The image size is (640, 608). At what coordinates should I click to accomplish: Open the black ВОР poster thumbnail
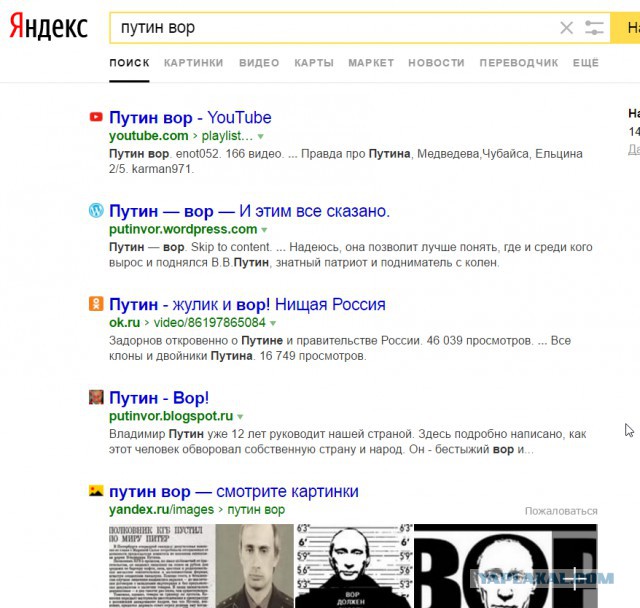tap(506, 566)
